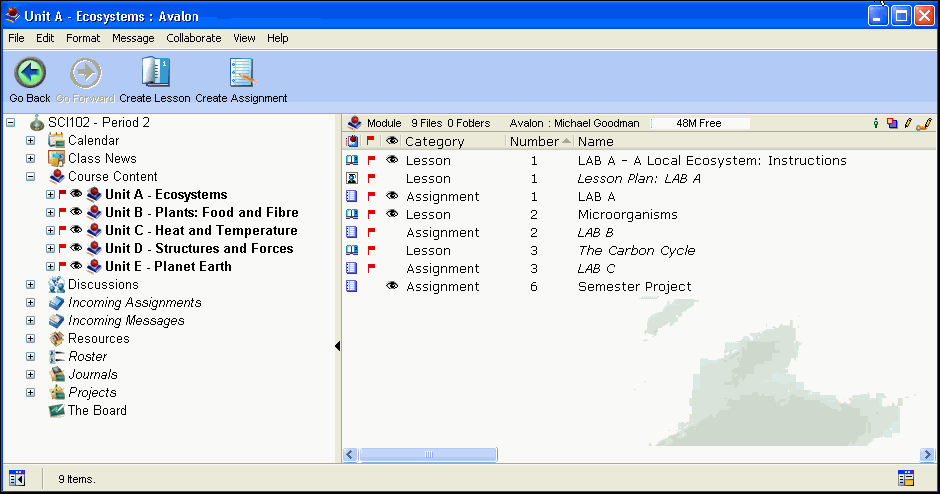Expand Unit C - Heat and Temperature
The image size is (940, 494).
click(50, 231)
